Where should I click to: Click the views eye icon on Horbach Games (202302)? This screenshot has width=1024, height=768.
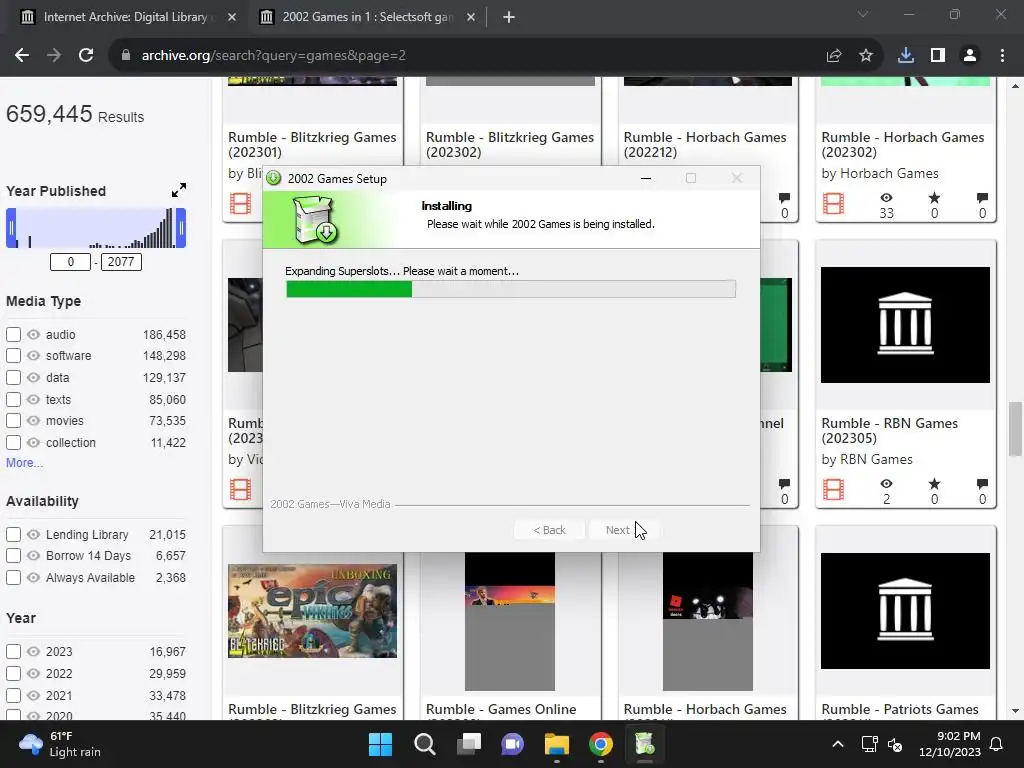pyautogui.click(x=886, y=198)
